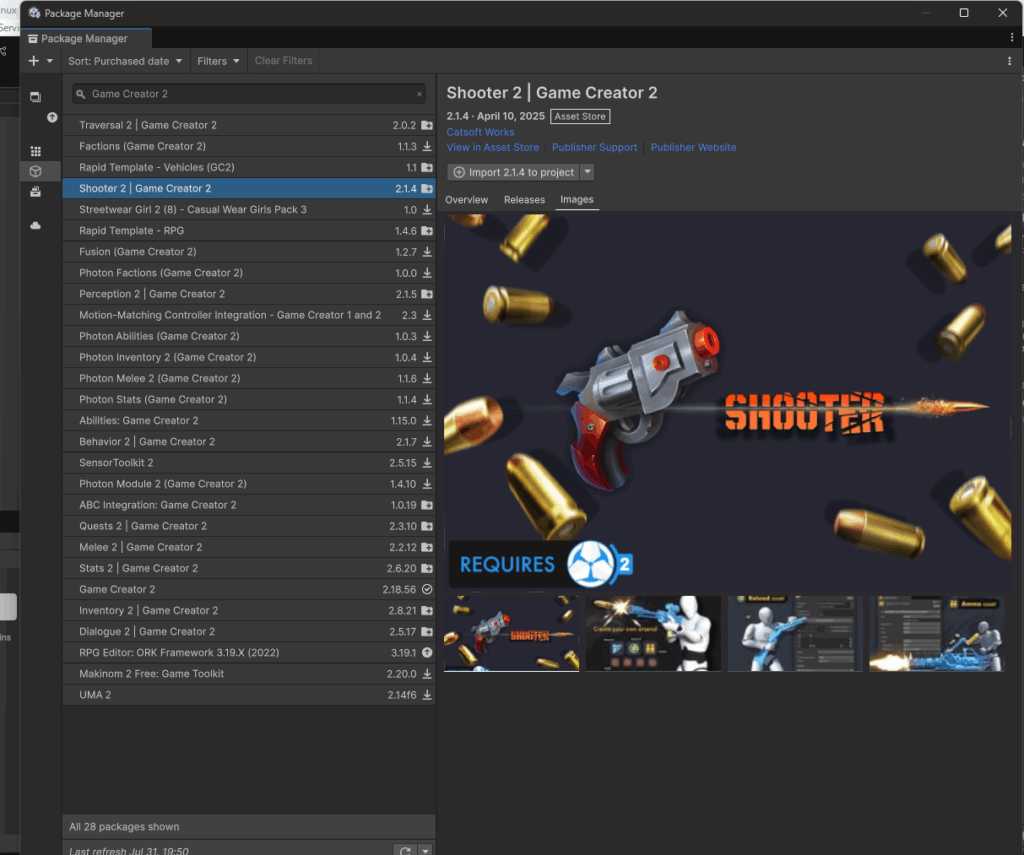1024x855 pixels.
Task: Click the import icon on Rapid Template - Vehicles row
Action: tap(426, 167)
